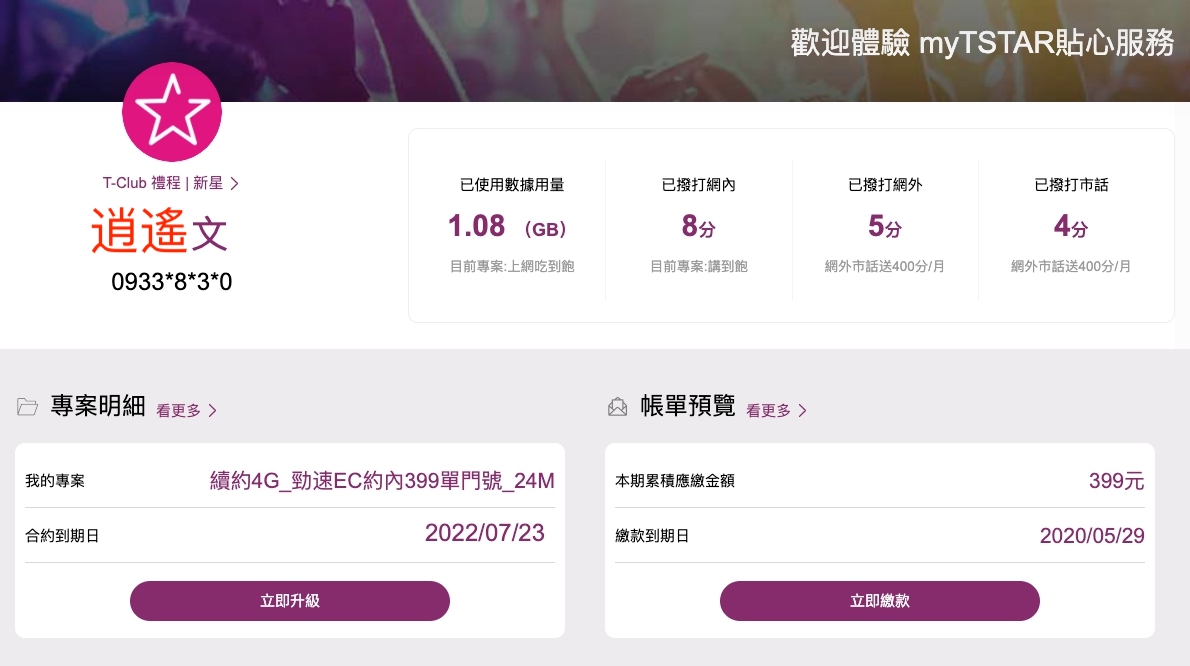Select the 已撥打網內 8分 stat
Screen dimensions: 1190x666
tap(699, 226)
